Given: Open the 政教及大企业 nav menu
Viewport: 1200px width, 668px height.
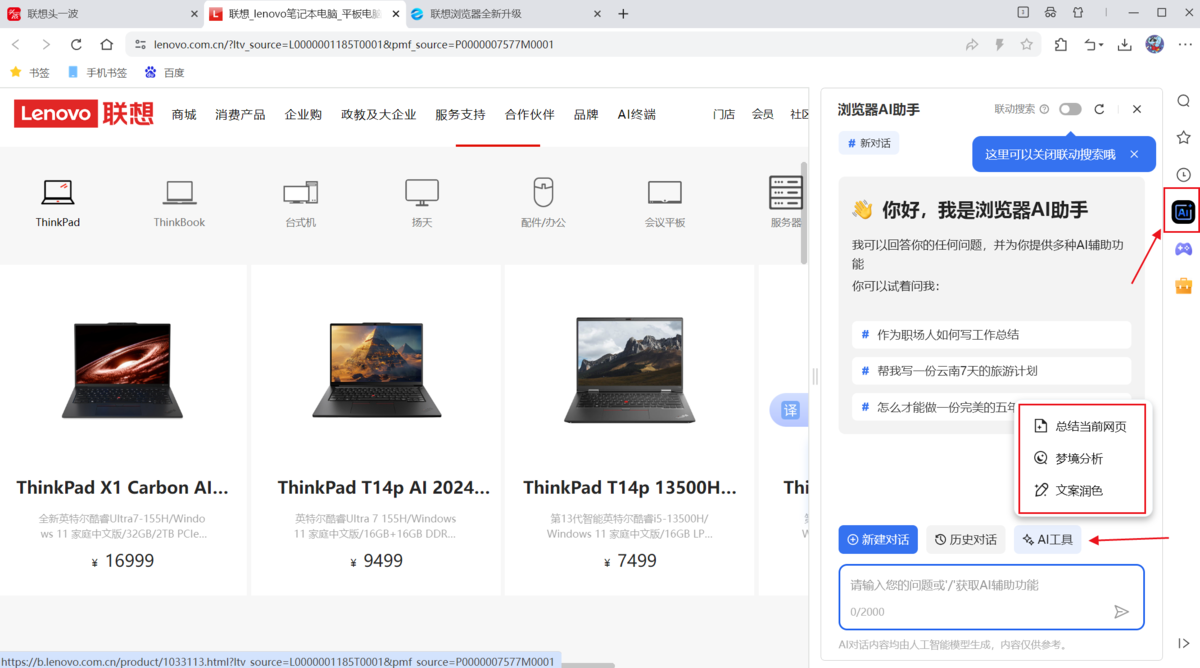Looking at the screenshot, I should click(378, 114).
